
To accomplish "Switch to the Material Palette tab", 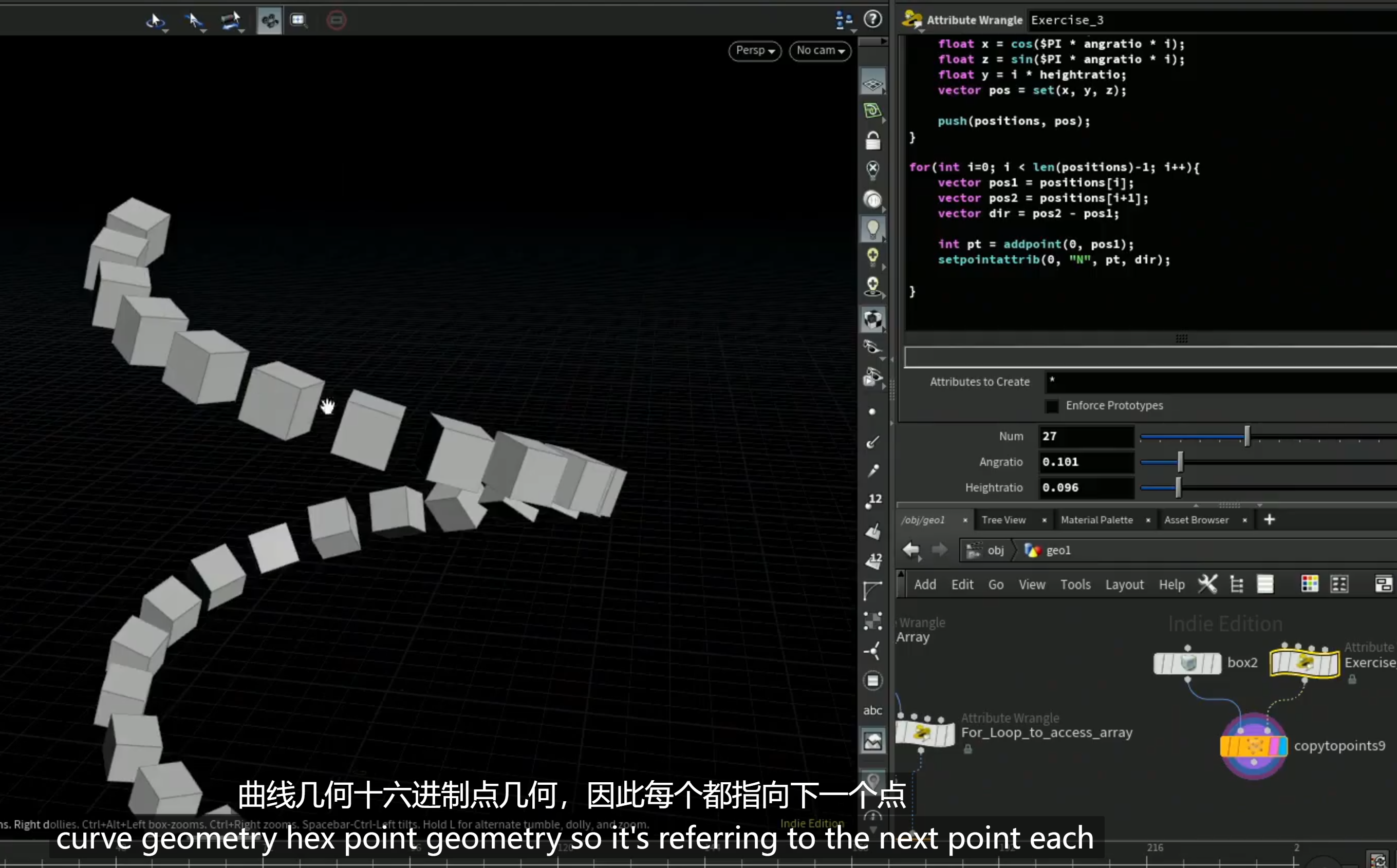I will pyautogui.click(x=1097, y=520).
